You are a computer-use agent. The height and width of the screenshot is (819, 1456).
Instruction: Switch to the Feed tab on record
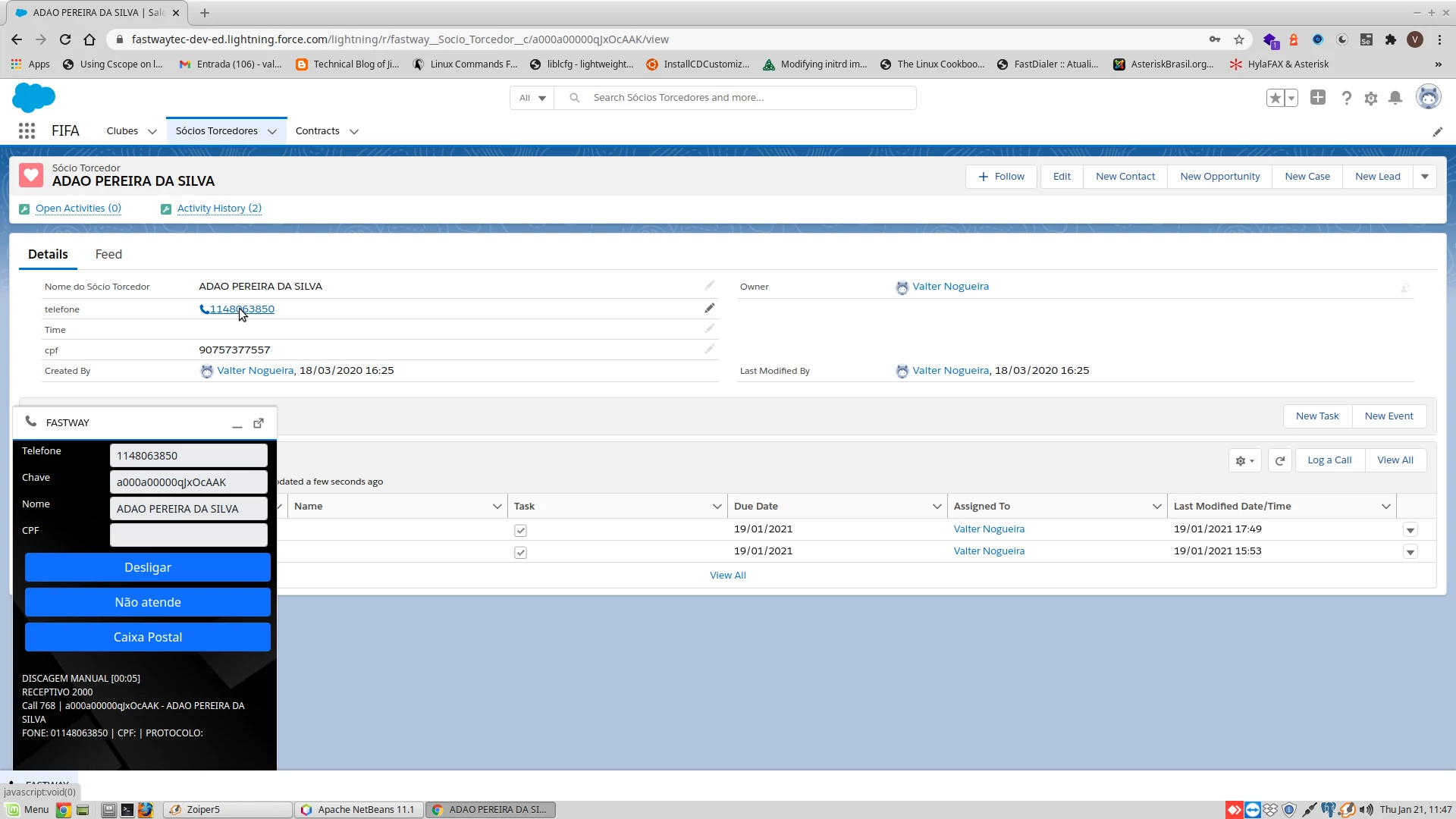[x=108, y=254]
